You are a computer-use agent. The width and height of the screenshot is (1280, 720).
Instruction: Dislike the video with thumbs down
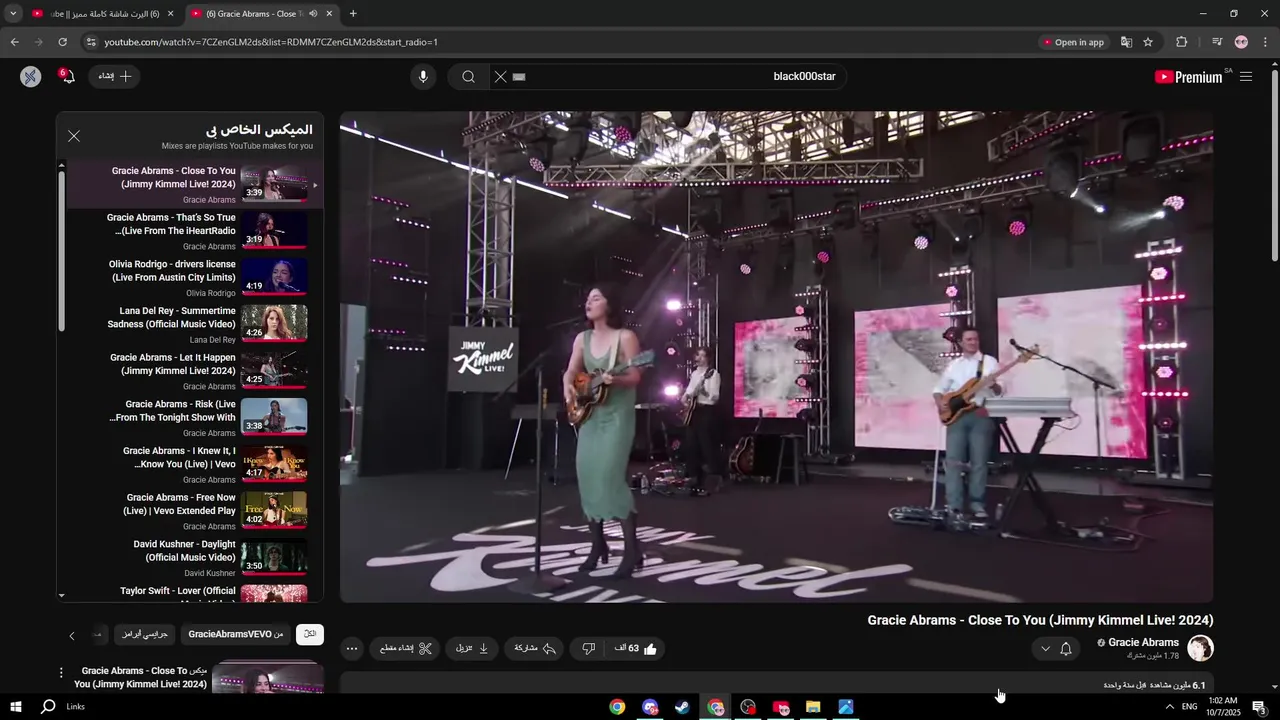click(x=588, y=649)
